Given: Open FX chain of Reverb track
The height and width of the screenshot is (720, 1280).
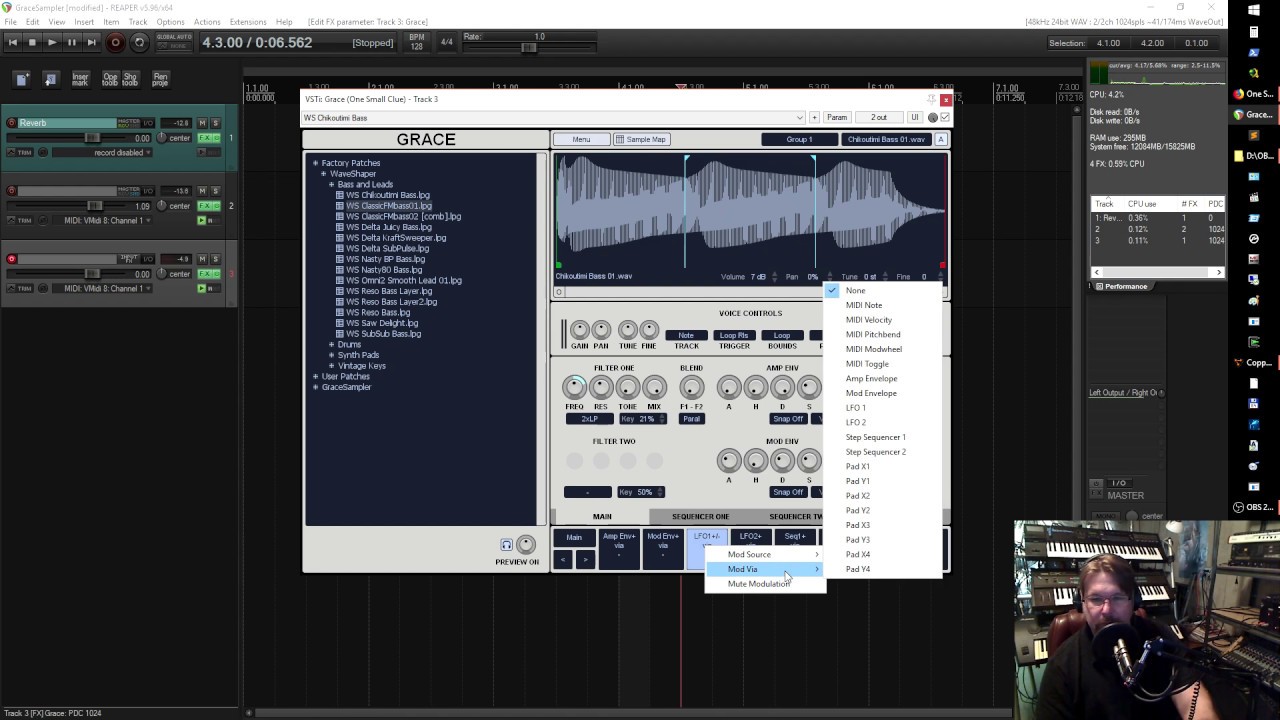Looking at the screenshot, I should click(207, 137).
